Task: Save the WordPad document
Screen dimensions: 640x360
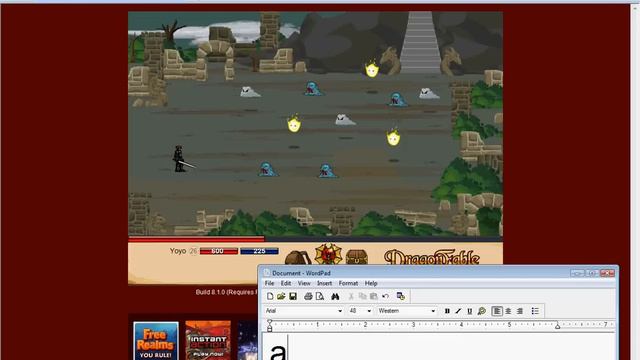Action: tap(293, 296)
